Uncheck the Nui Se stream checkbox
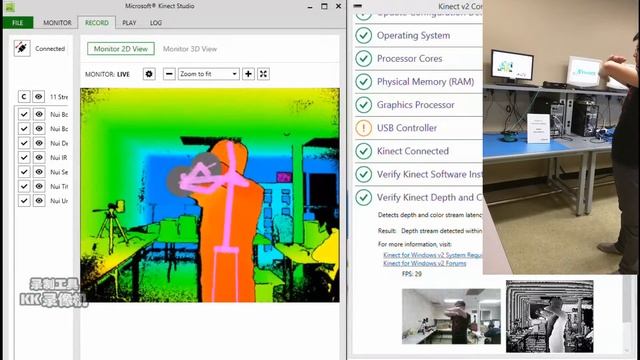The width and height of the screenshot is (640, 360). pyautogui.click(x=24, y=172)
